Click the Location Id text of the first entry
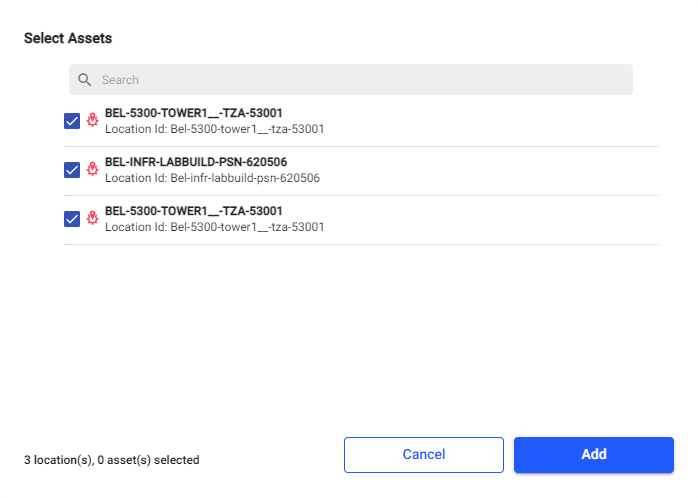The width and height of the screenshot is (698, 498). tap(214, 129)
